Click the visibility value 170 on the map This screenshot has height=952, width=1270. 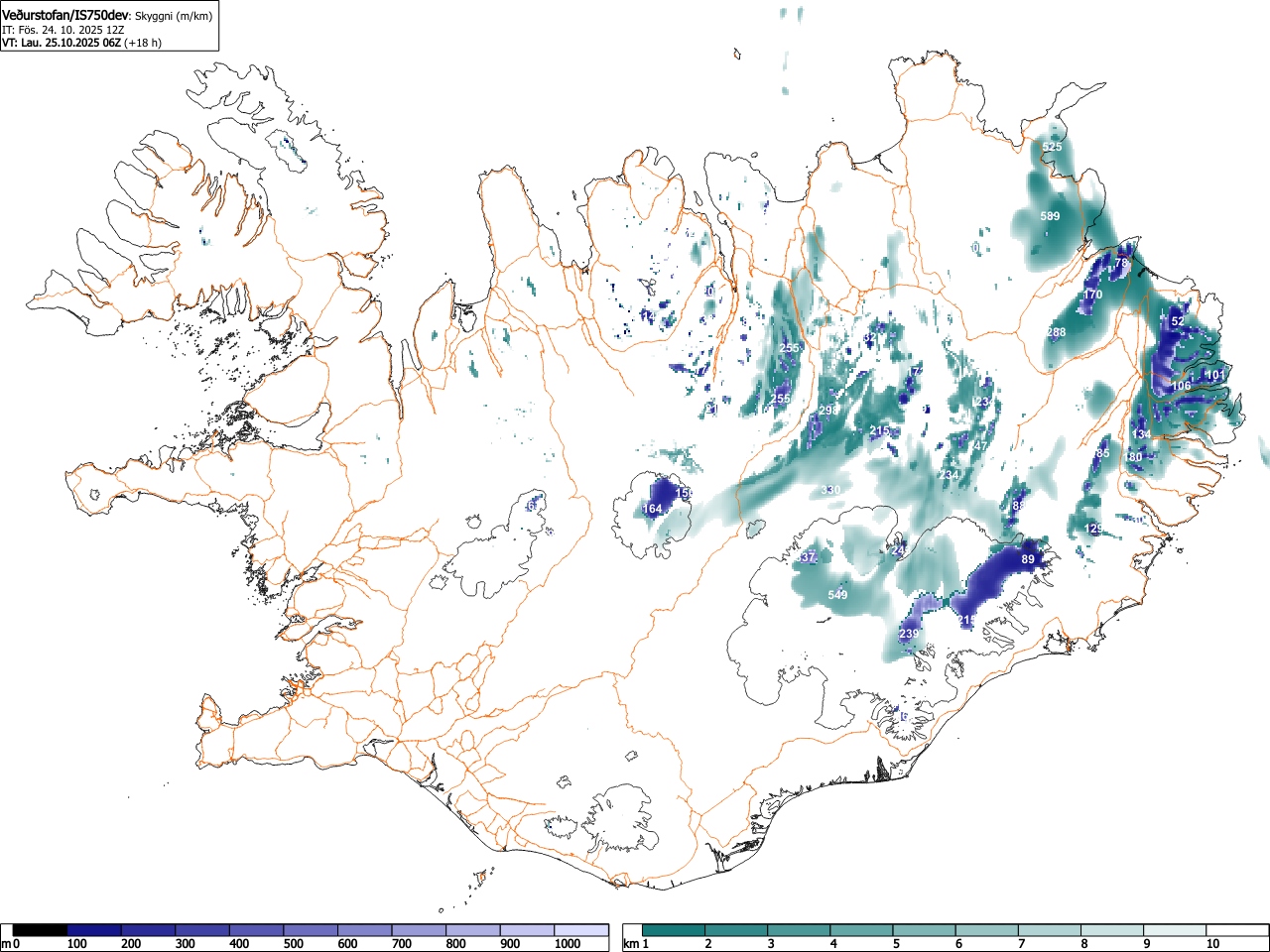1092,295
